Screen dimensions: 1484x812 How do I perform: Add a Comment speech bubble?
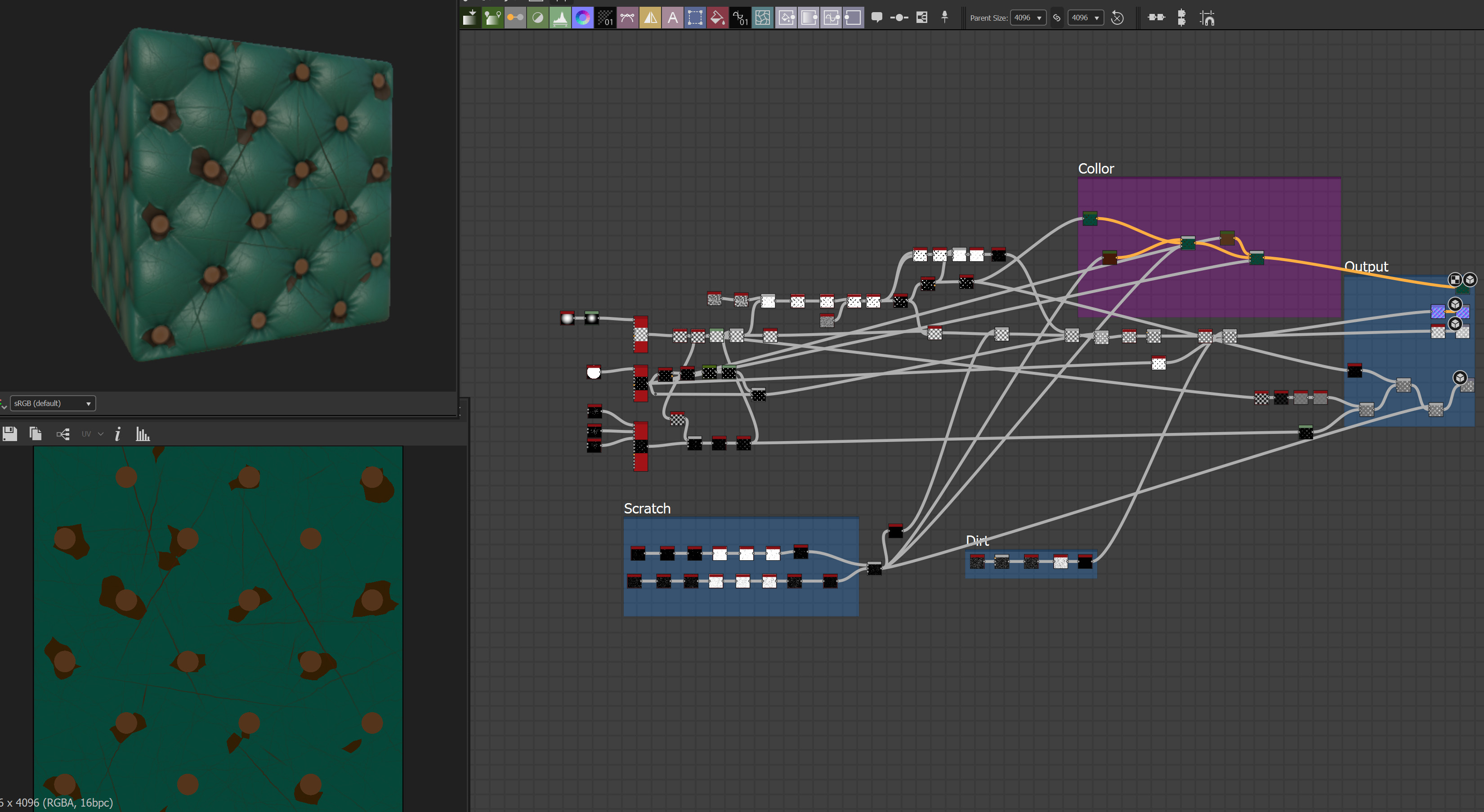877,17
